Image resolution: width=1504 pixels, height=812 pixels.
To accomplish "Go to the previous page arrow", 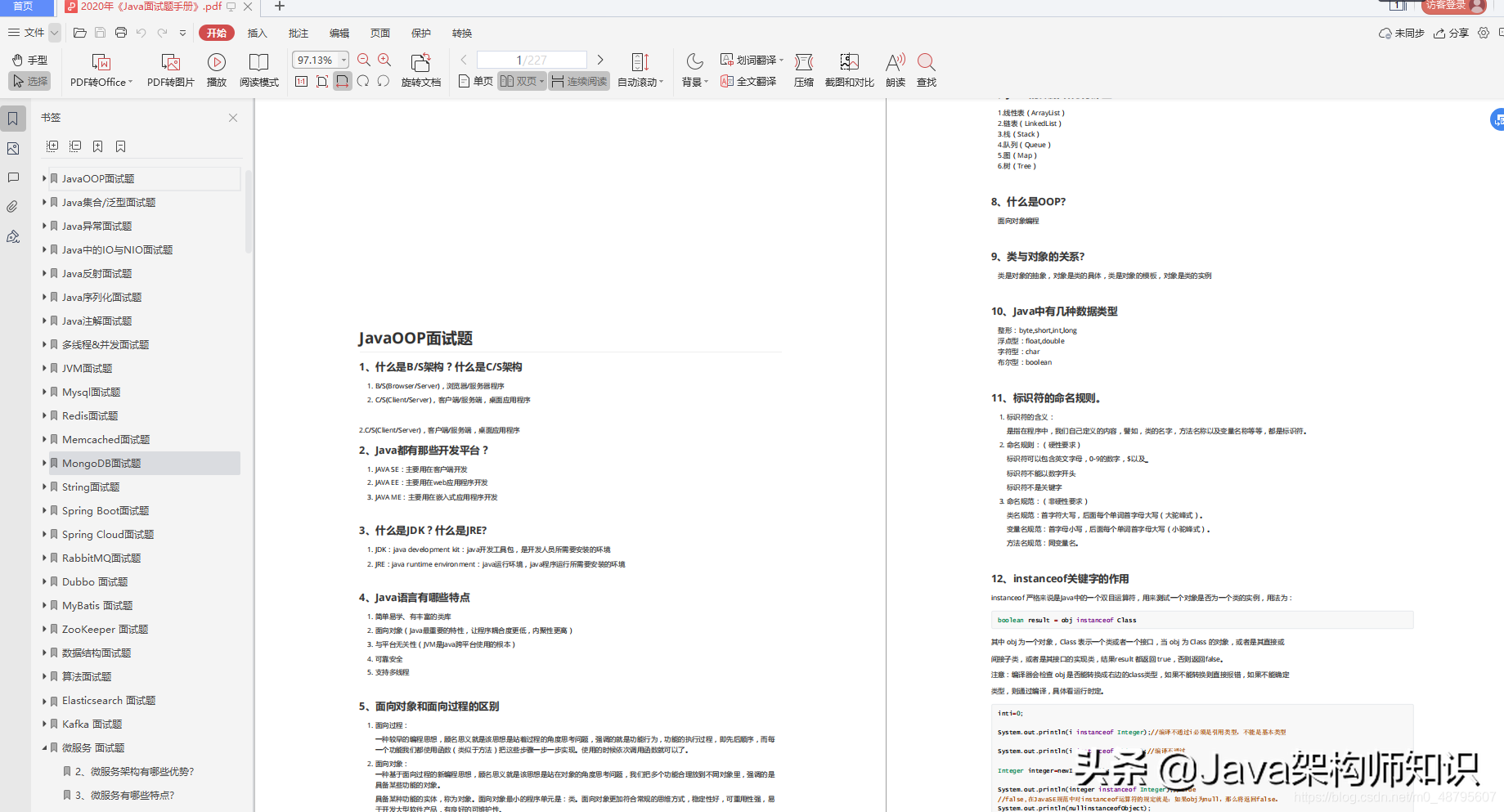I will [x=464, y=60].
